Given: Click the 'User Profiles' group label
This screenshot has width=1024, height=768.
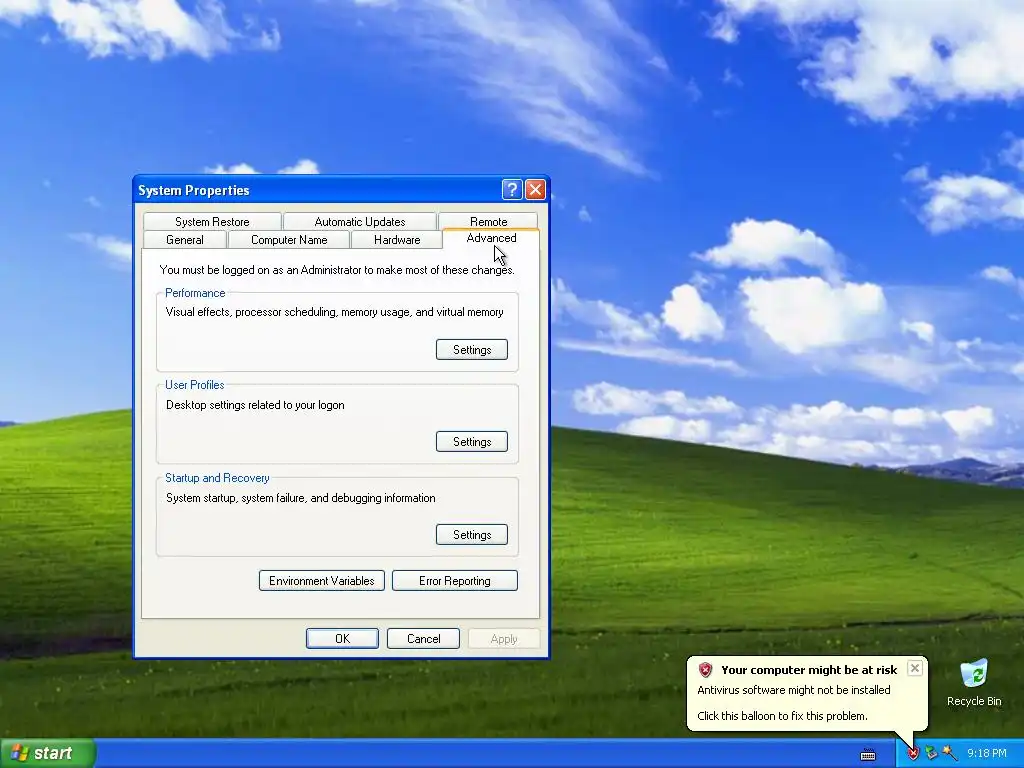Looking at the screenshot, I should [195, 385].
